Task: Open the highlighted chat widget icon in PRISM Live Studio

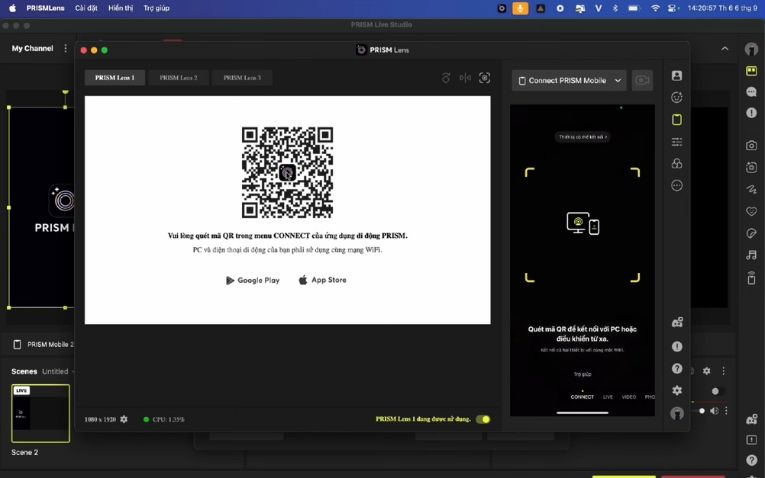Action: 751,71
